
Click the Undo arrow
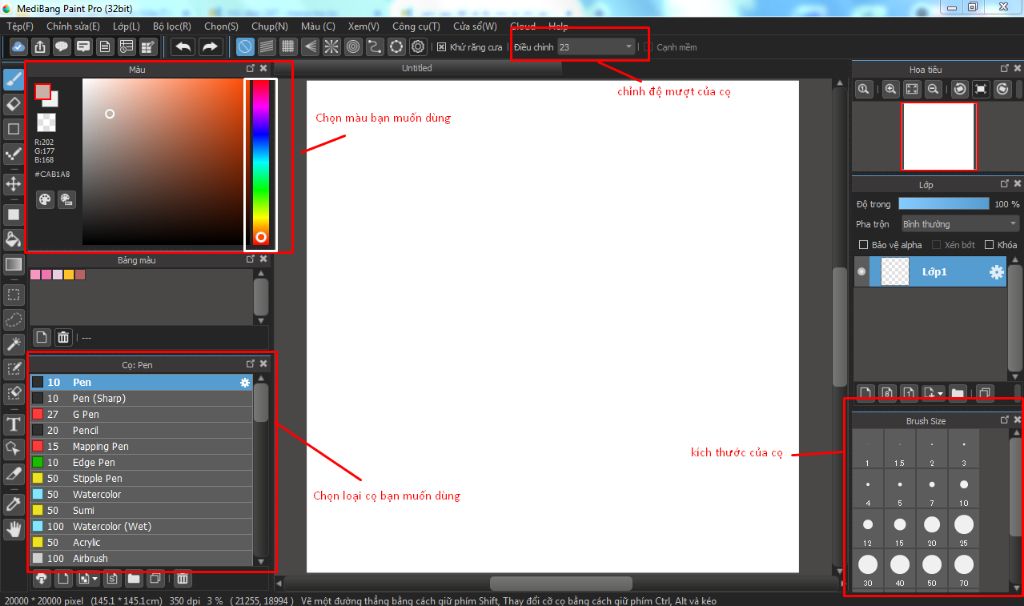[184, 47]
